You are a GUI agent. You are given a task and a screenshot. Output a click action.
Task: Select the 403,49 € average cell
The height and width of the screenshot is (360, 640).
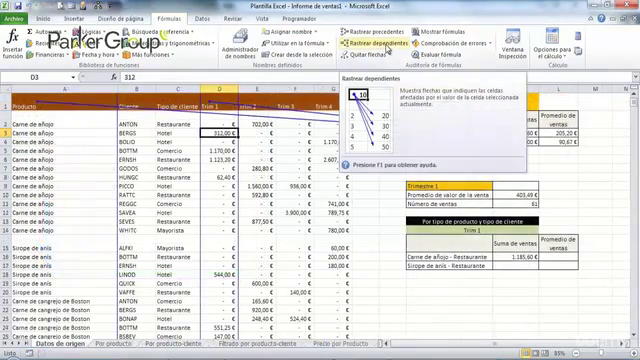coord(516,195)
